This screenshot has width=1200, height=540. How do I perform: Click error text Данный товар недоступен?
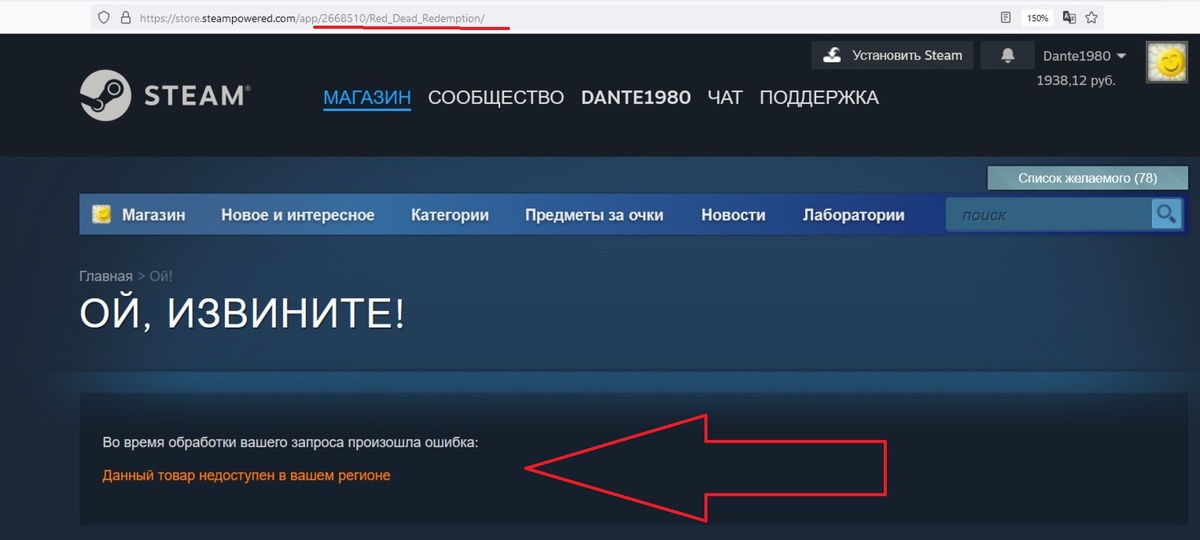pos(246,475)
